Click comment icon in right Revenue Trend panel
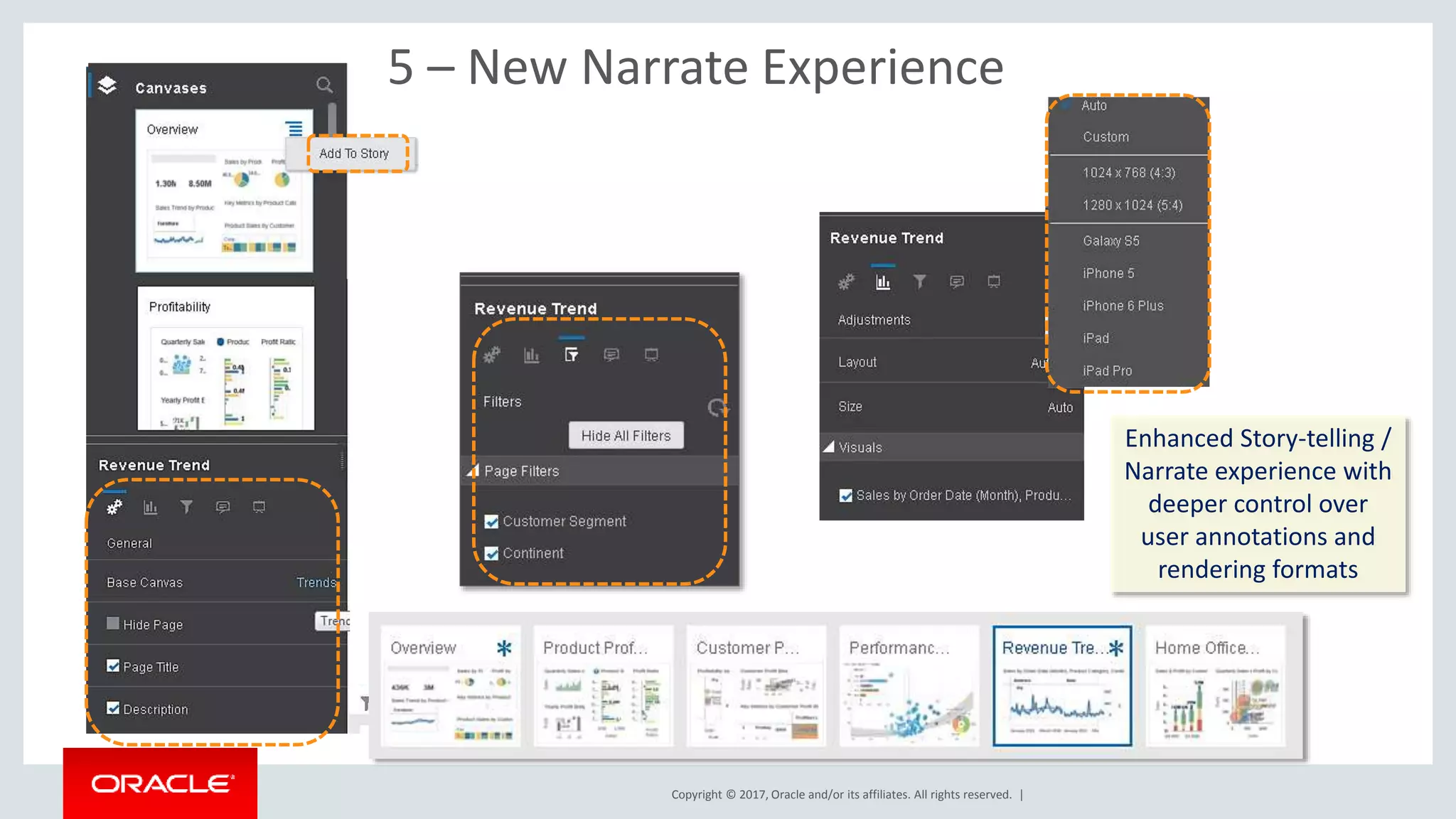The image size is (1456, 819). pos(957,282)
